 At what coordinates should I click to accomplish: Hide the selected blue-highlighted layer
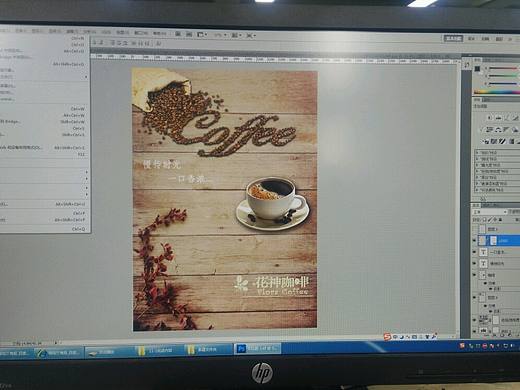475,240
